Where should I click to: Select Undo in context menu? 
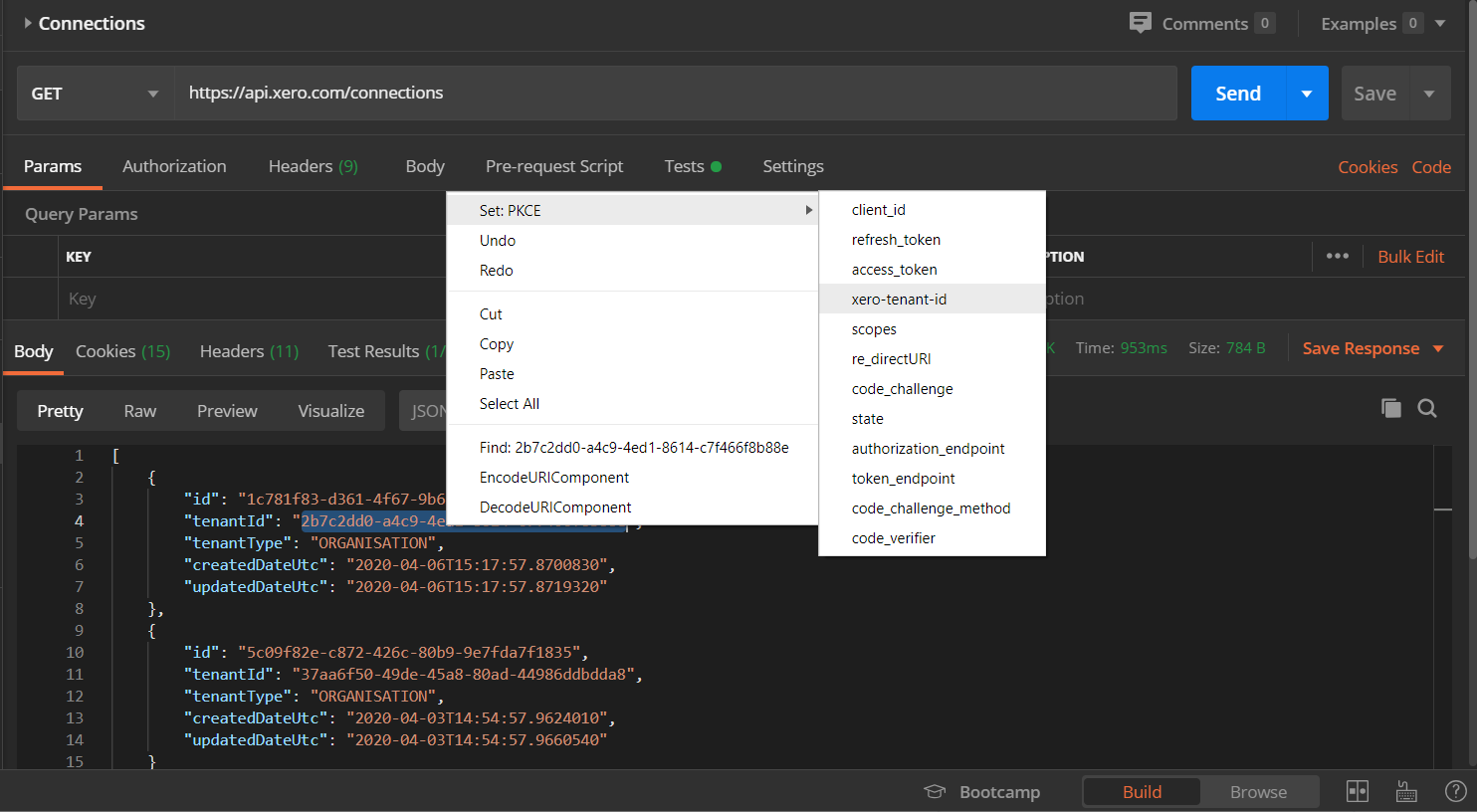click(633, 240)
